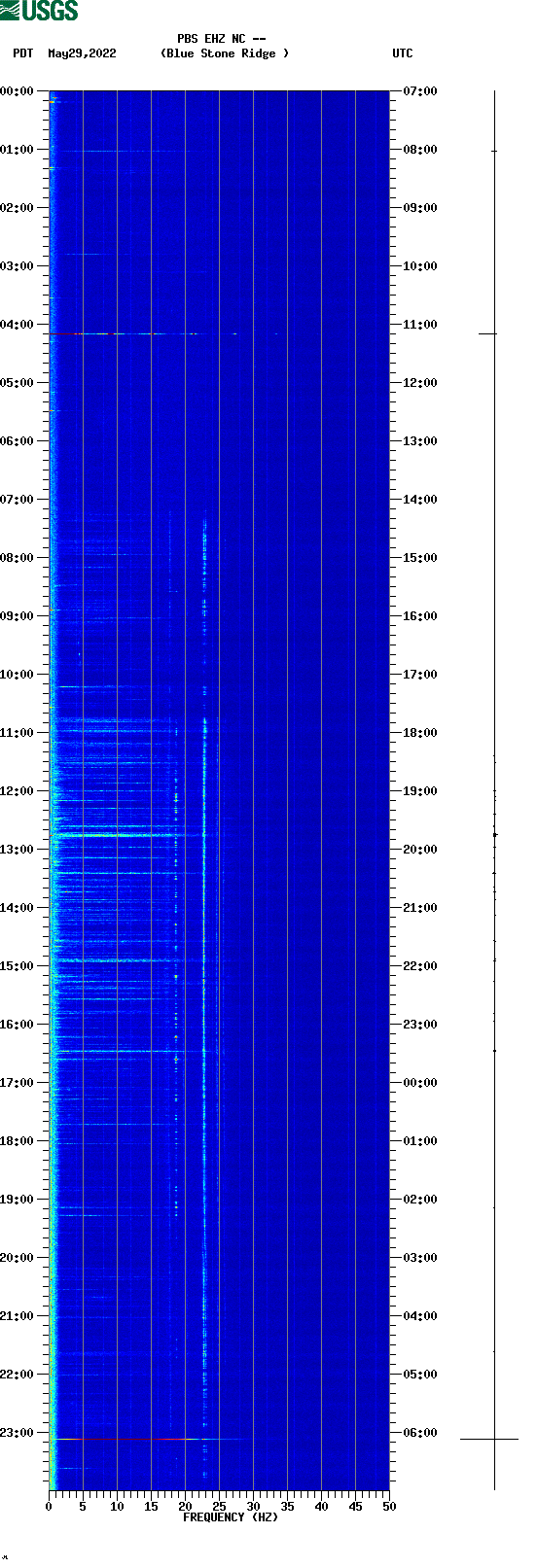537x1568 pixels.
Task: Click the 20 Hz frequency tick label
Action: 185,1507
